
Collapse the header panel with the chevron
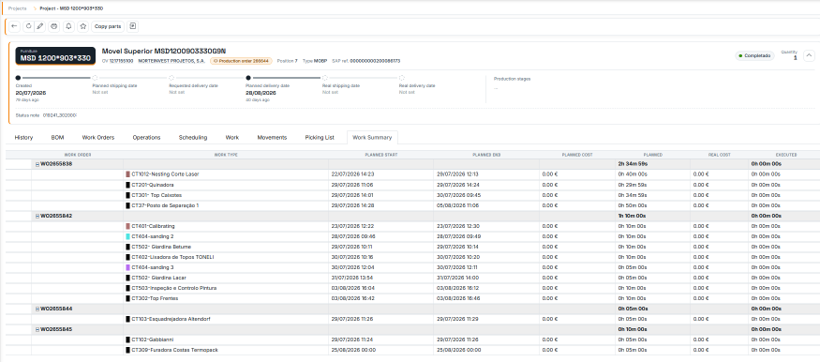tap(808, 55)
